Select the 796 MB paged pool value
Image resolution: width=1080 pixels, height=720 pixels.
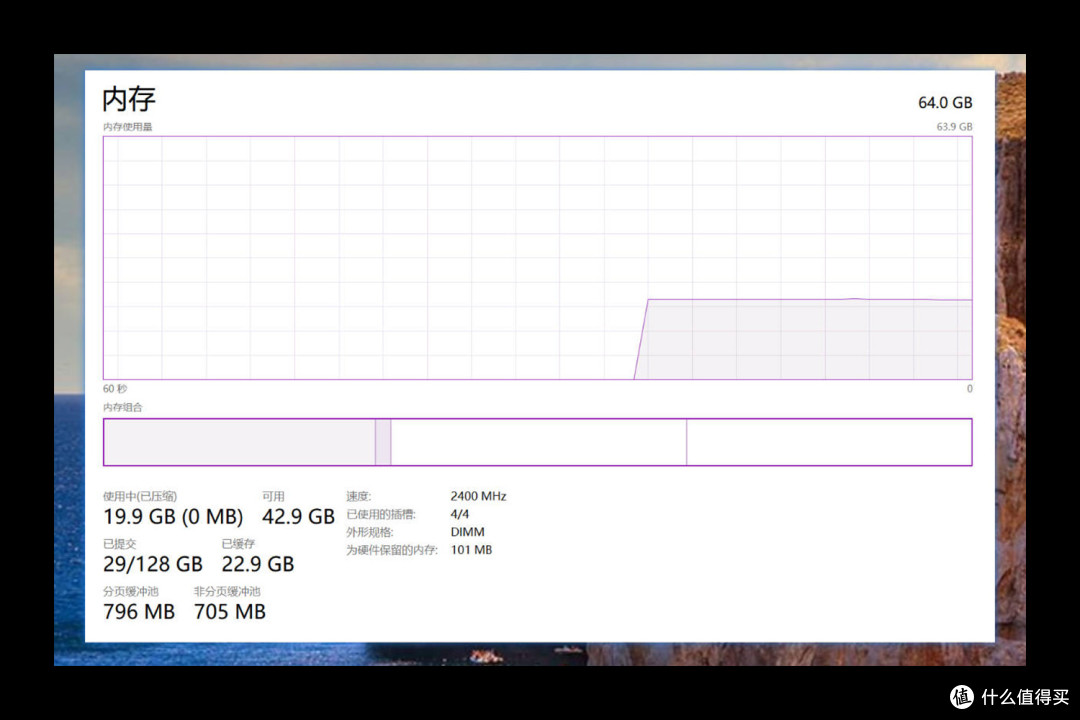click(x=138, y=611)
